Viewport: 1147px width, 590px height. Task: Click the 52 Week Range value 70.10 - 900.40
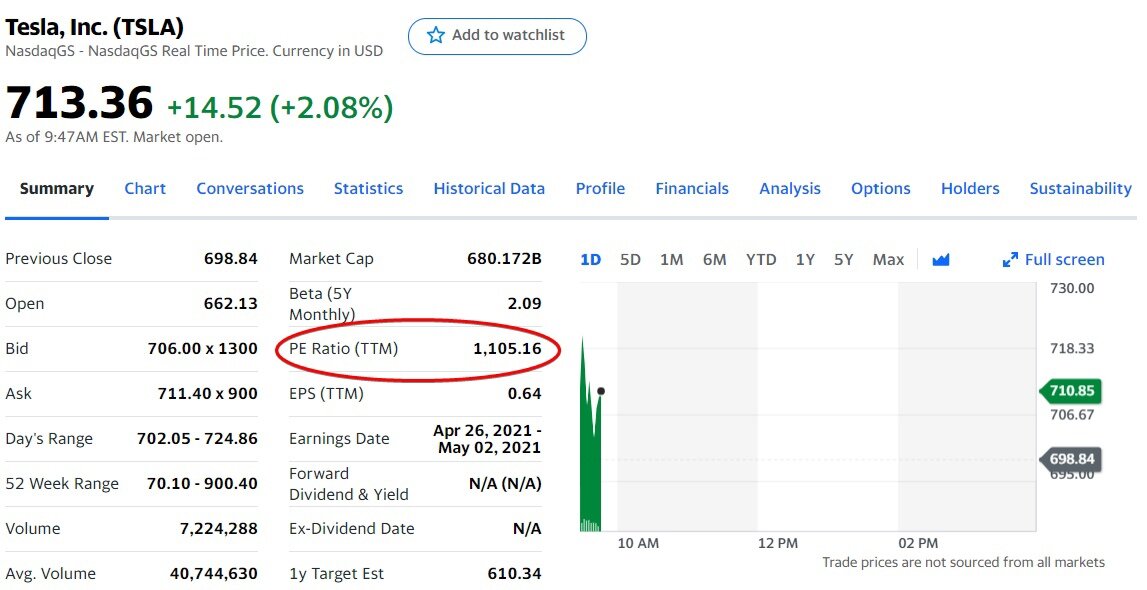click(x=203, y=483)
